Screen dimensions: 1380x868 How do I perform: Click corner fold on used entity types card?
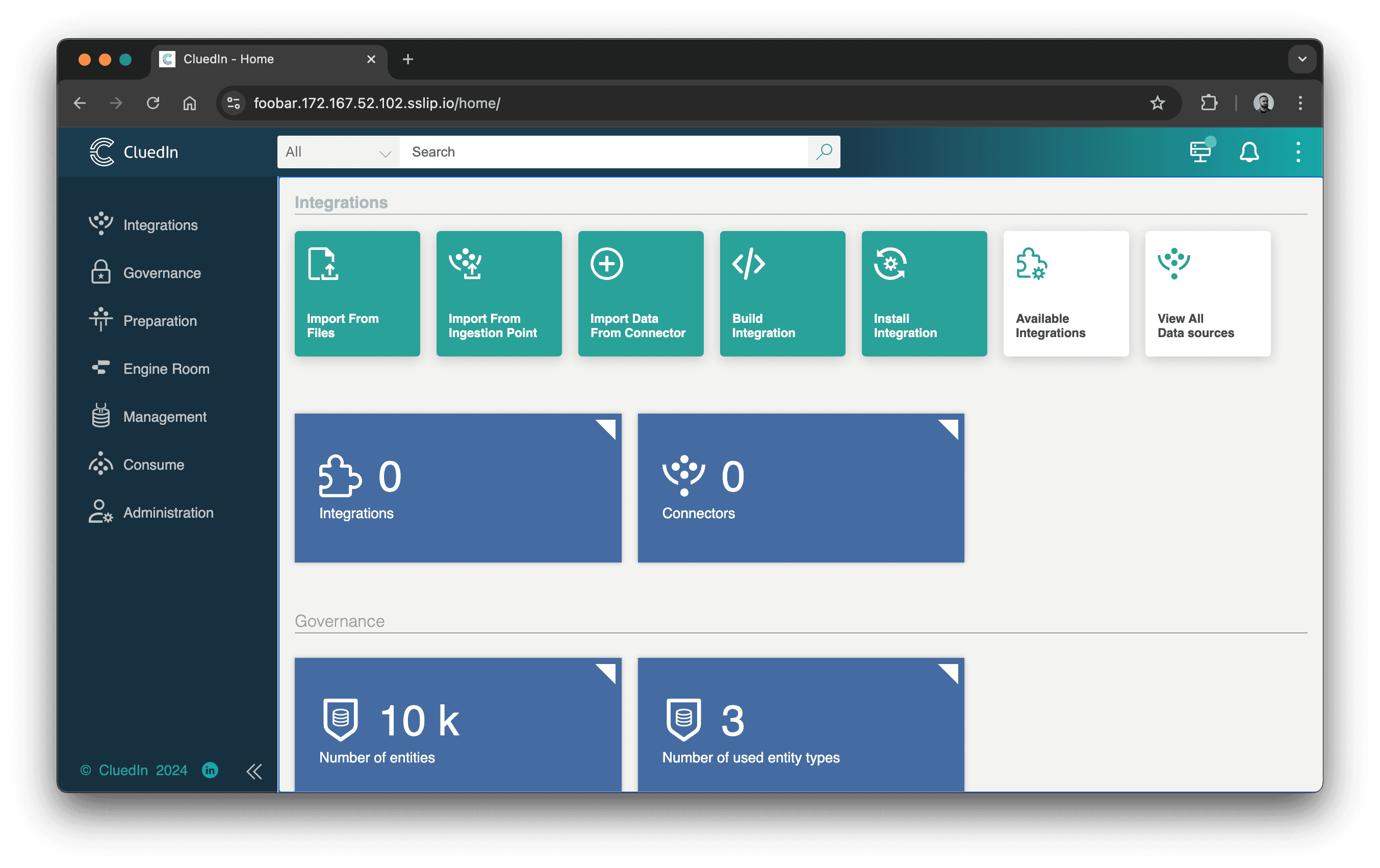[951, 671]
